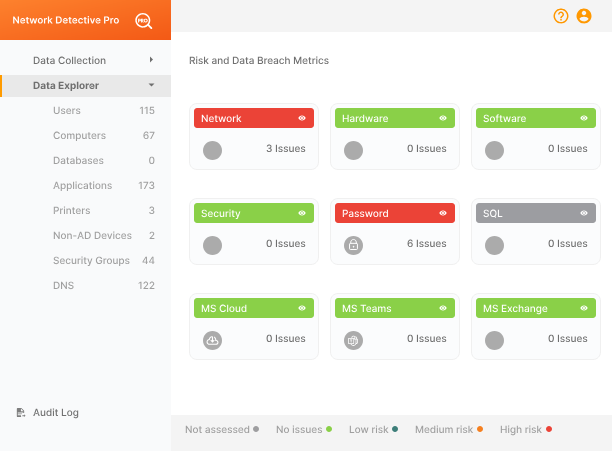
Task: Toggle the eye icon on Network card
Action: tap(302, 118)
